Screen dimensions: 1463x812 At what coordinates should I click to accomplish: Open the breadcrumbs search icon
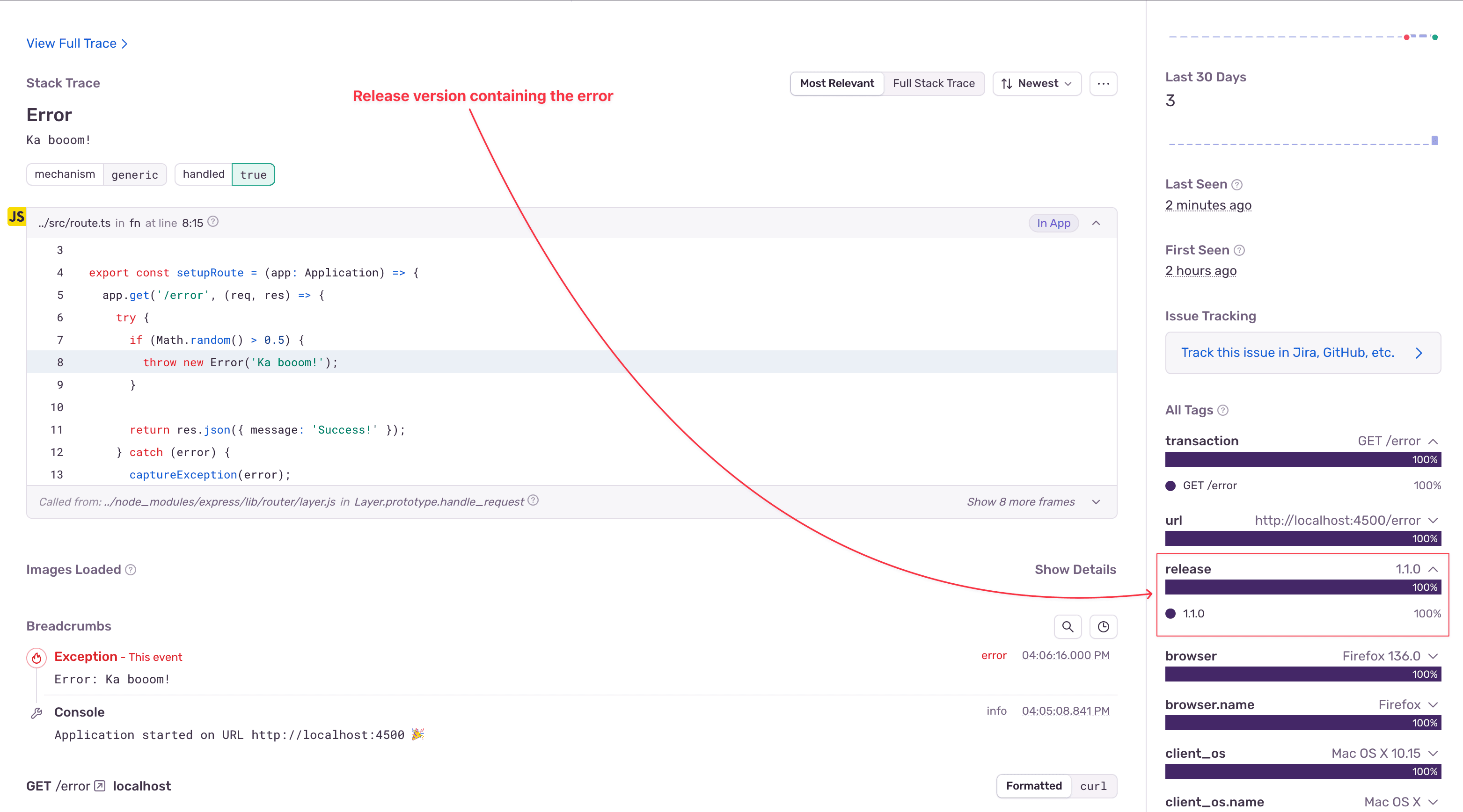coord(1068,626)
